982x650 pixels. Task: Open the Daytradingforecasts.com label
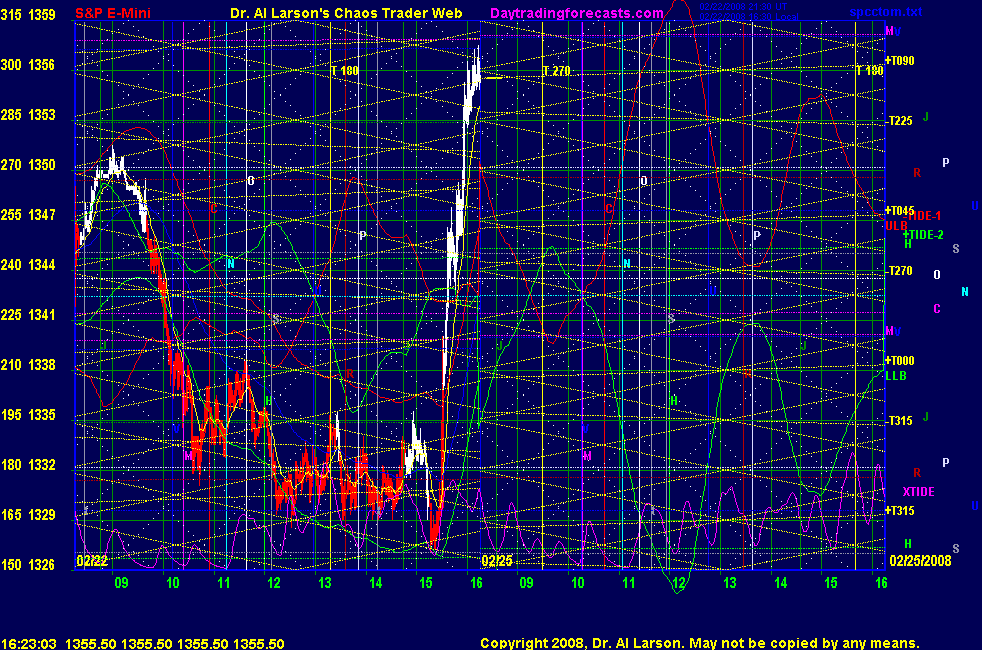[x=577, y=13]
